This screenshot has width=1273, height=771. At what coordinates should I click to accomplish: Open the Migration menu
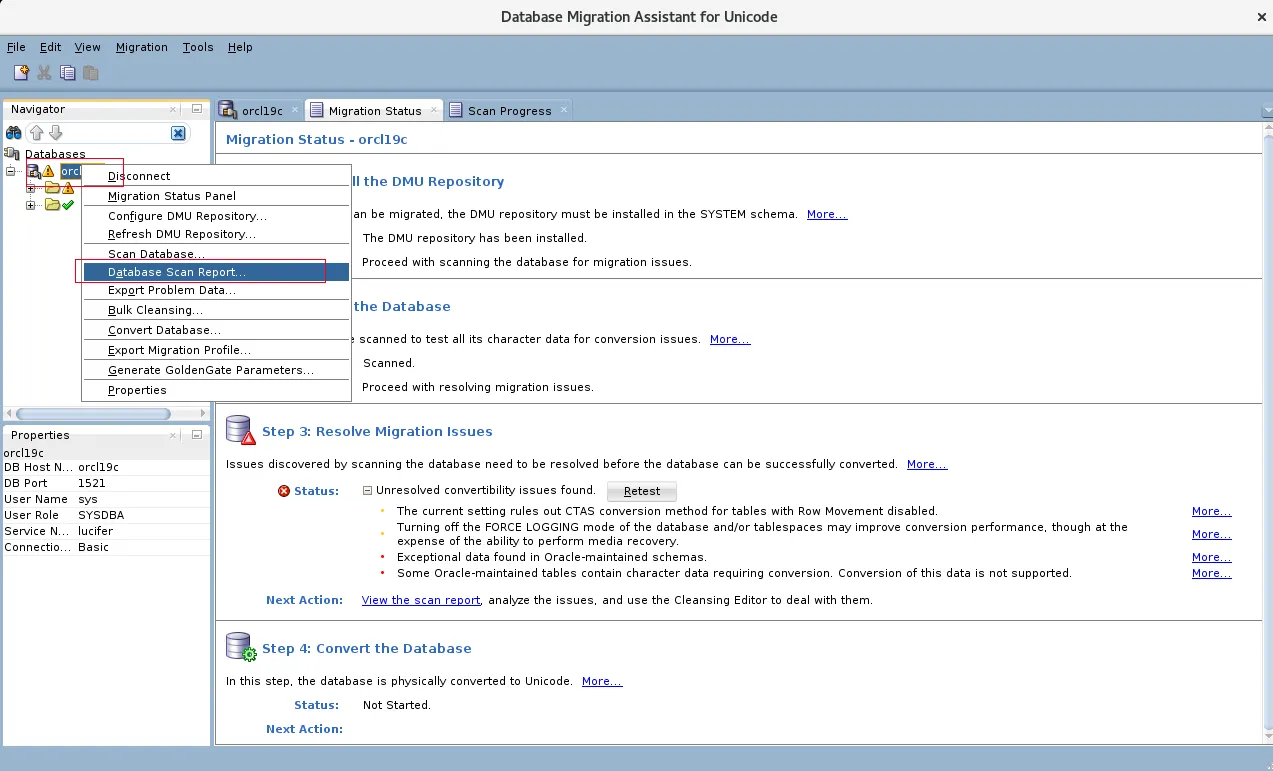point(142,47)
